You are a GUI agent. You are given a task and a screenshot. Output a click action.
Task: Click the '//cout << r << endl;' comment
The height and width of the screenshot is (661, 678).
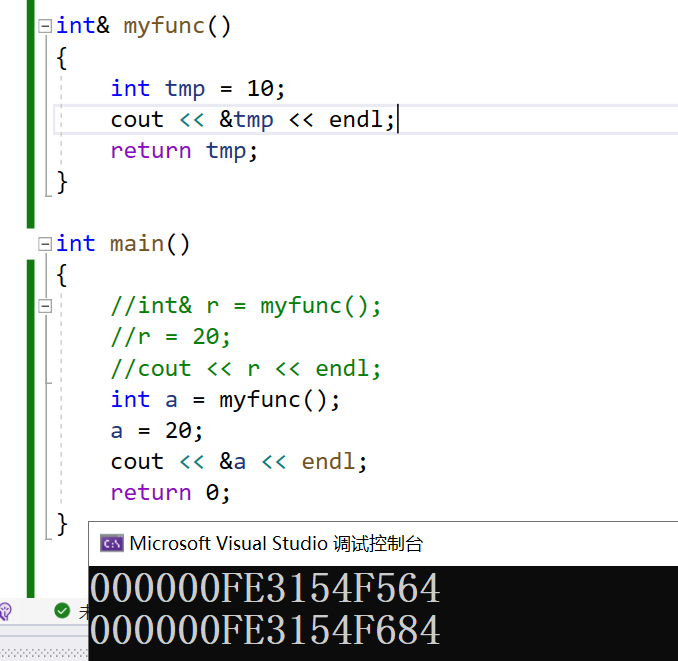pos(246,369)
